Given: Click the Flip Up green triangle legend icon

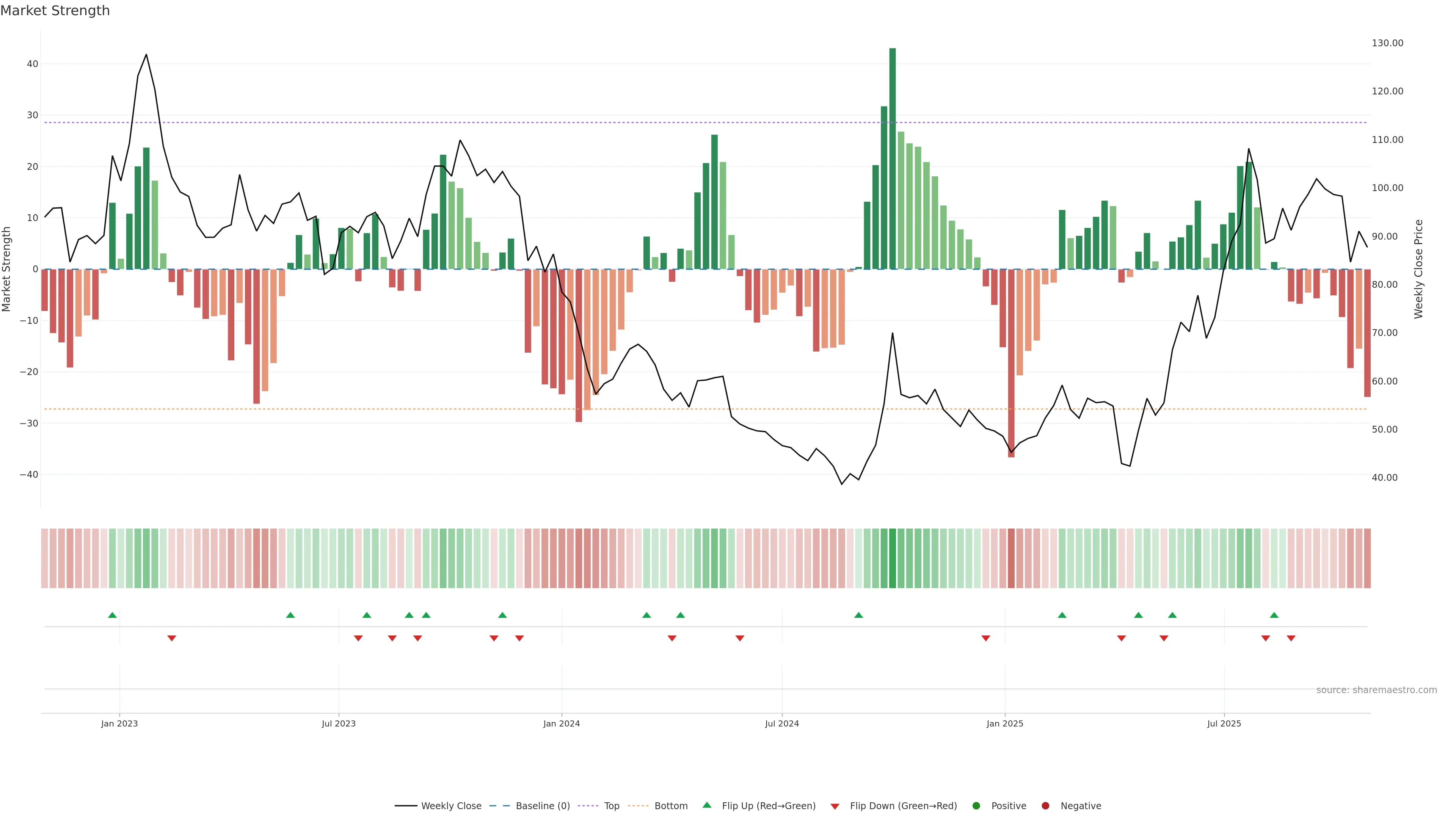Looking at the screenshot, I should point(706,805).
